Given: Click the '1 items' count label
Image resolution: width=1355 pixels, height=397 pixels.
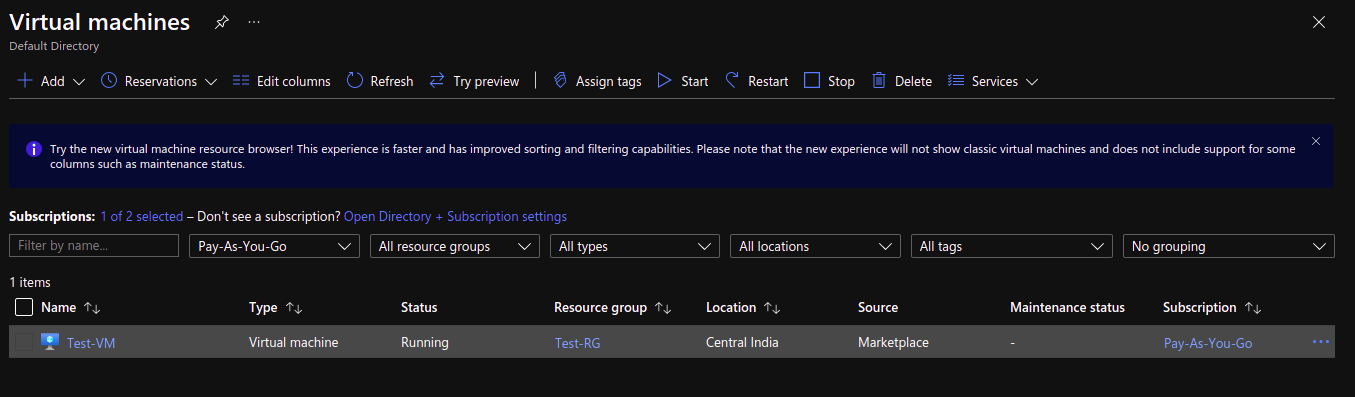Looking at the screenshot, I should [30, 283].
